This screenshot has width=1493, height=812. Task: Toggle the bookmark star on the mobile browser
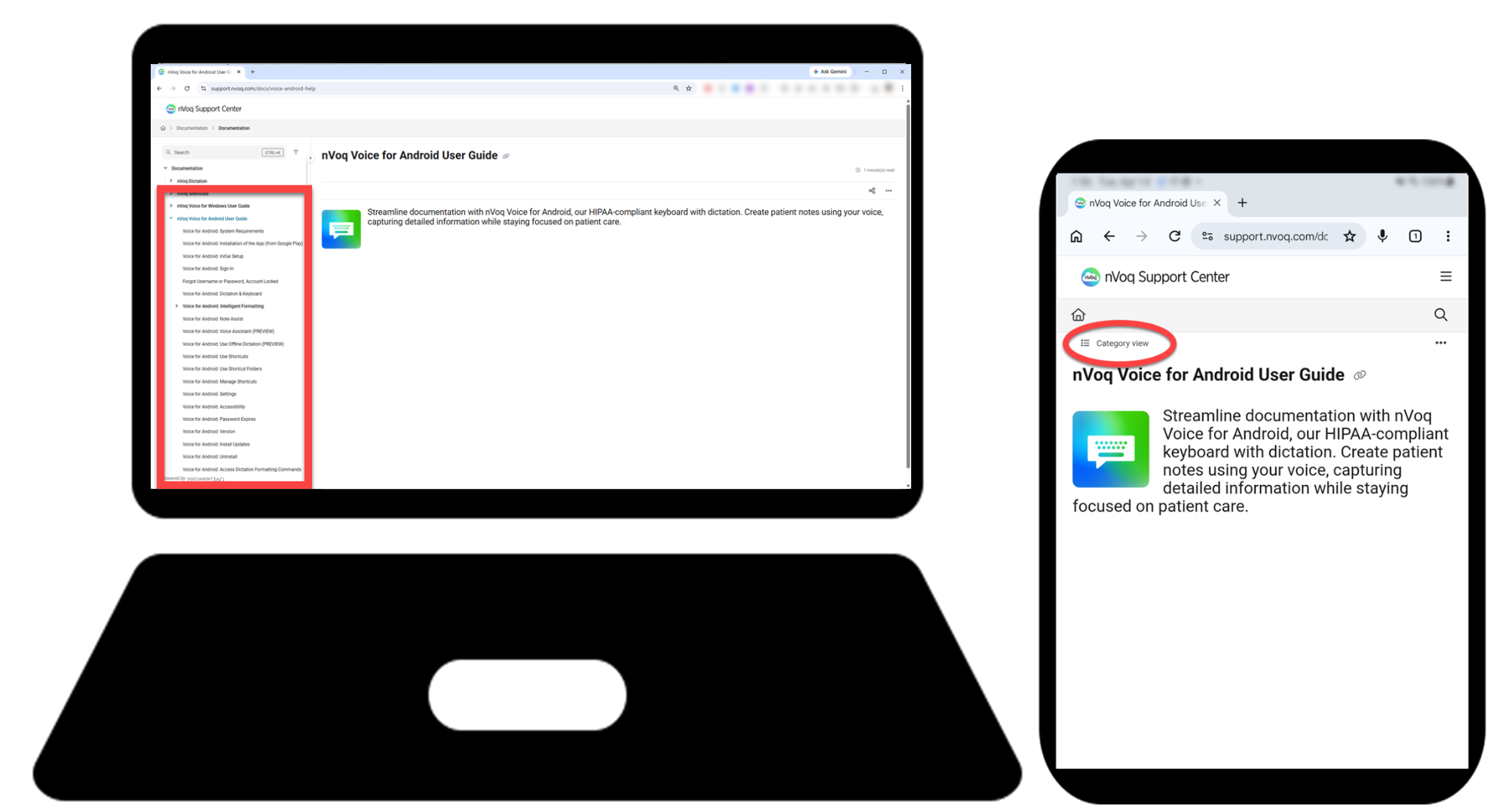click(1350, 236)
